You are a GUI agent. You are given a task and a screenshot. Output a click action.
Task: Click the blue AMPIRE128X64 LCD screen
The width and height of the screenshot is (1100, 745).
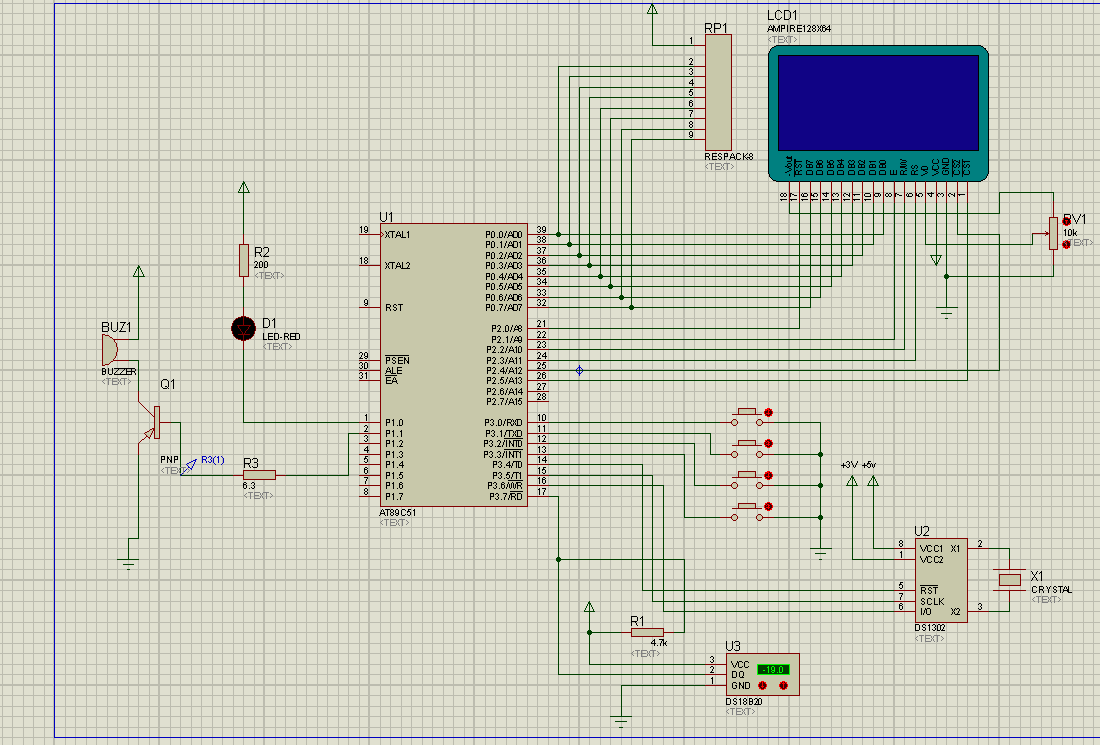pos(878,103)
